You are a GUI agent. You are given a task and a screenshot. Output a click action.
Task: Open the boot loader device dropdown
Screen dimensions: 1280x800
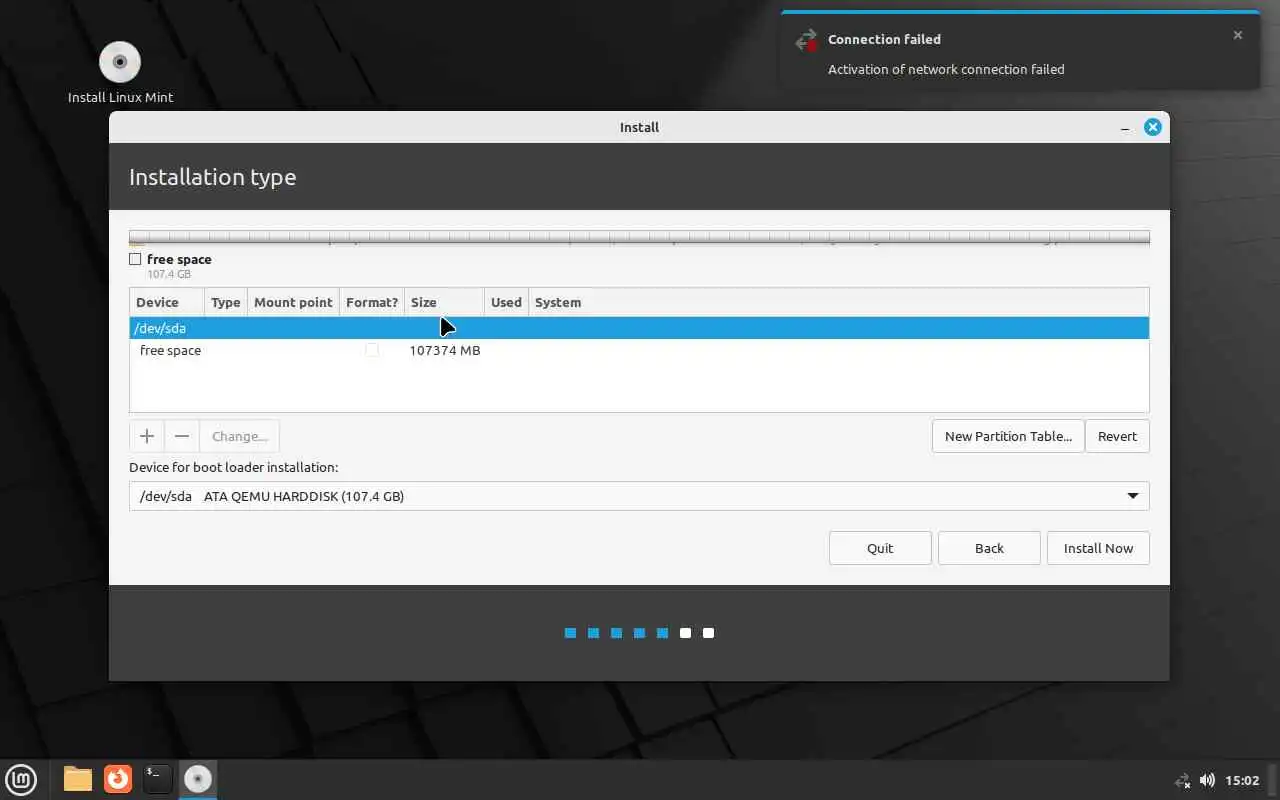pyautogui.click(x=639, y=496)
